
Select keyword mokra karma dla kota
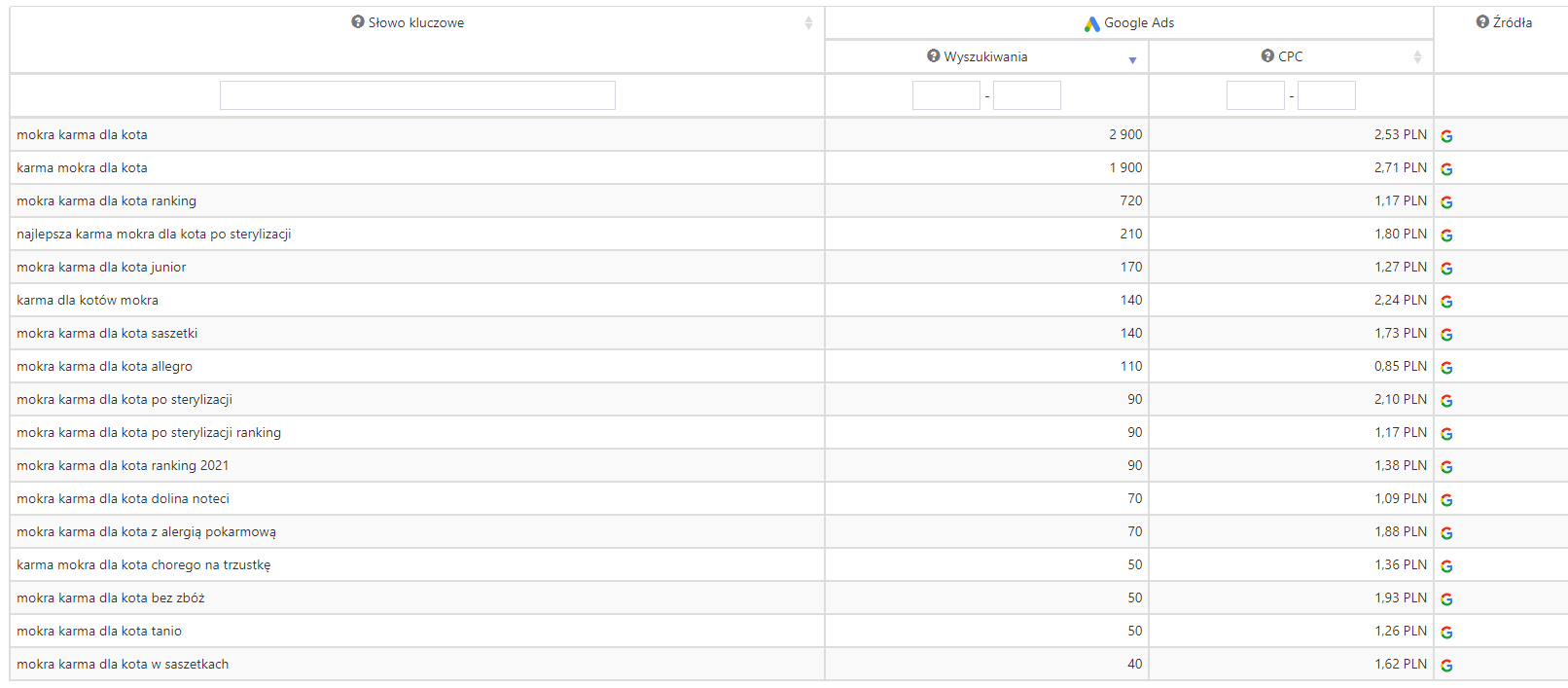click(82, 134)
